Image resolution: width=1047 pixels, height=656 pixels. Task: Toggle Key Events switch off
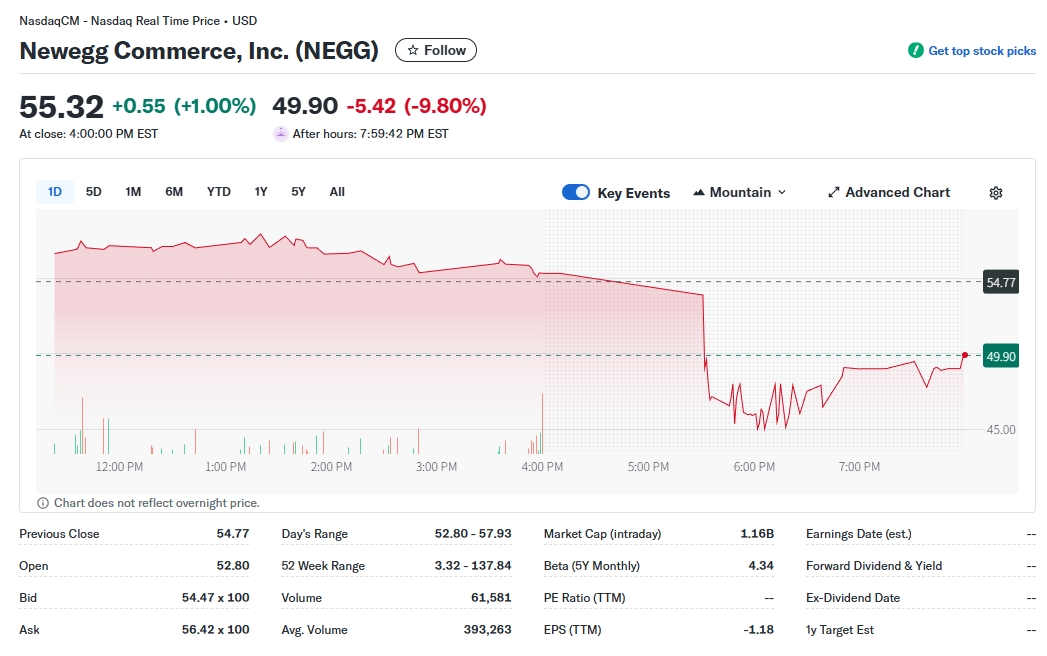point(576,192)
